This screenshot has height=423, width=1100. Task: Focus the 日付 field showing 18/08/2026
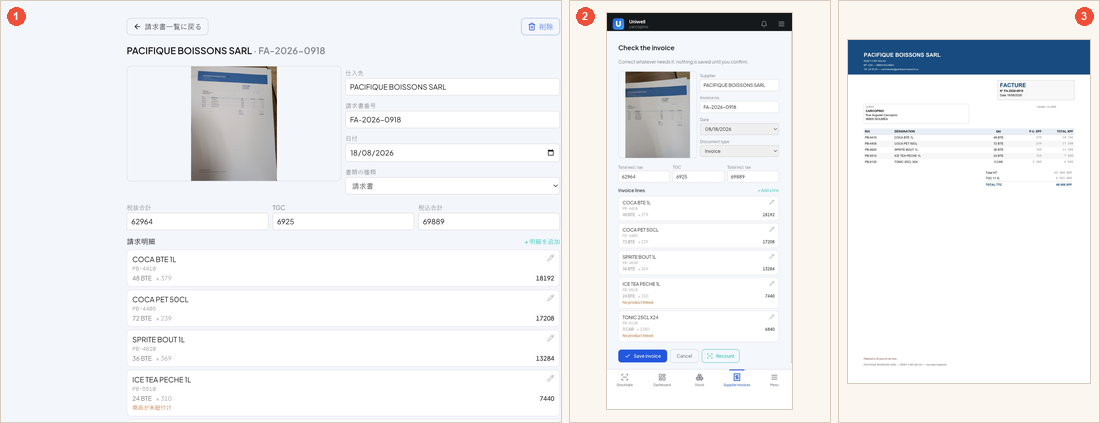coord(452,153)
